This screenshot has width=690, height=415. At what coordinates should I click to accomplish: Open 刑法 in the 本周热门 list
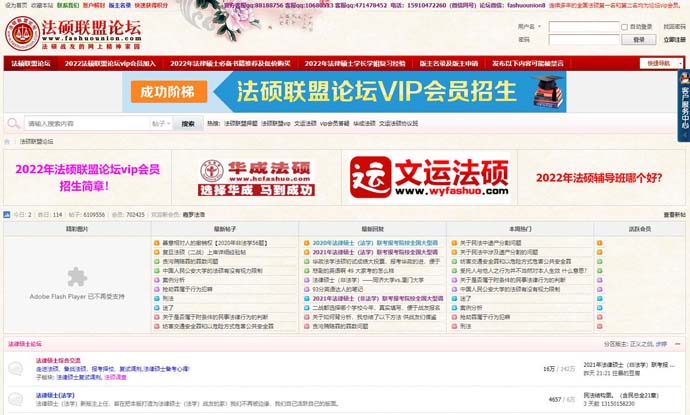466,326
